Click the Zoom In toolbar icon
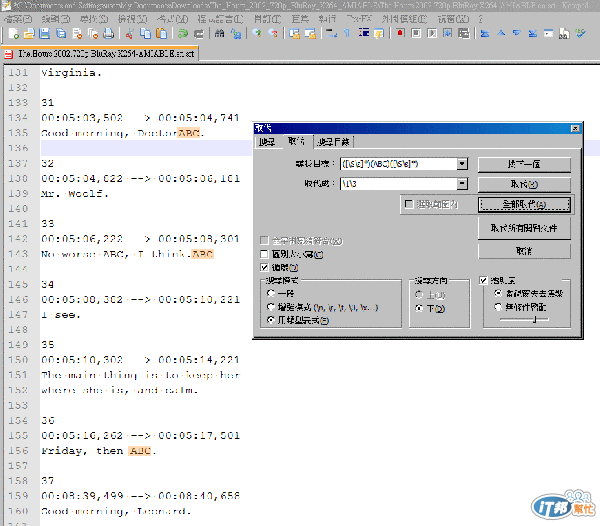This screenshot has width=600, height=526. (257, 34)
